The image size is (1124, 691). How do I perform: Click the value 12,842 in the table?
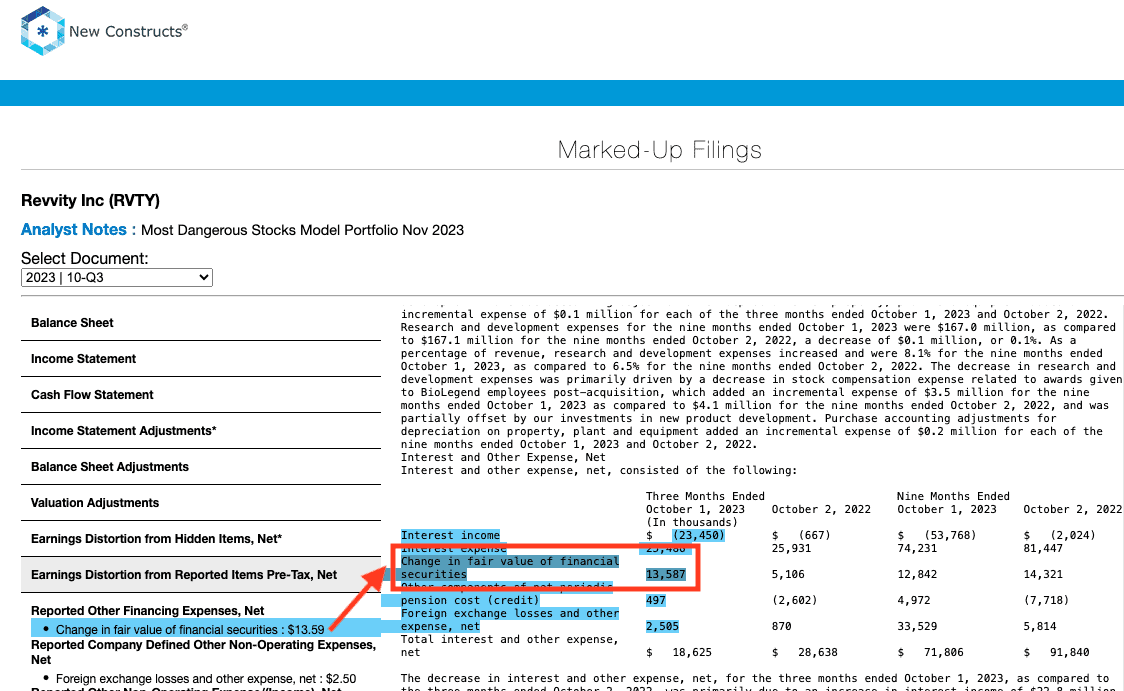coord(918,574)
